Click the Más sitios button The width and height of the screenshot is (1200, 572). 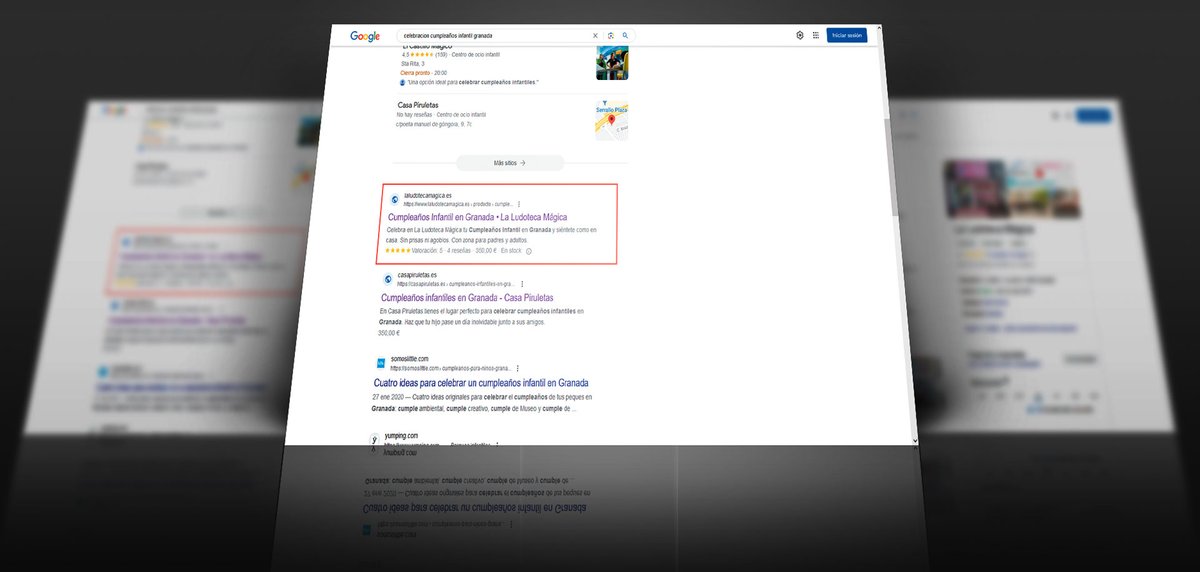click(510, 162)
